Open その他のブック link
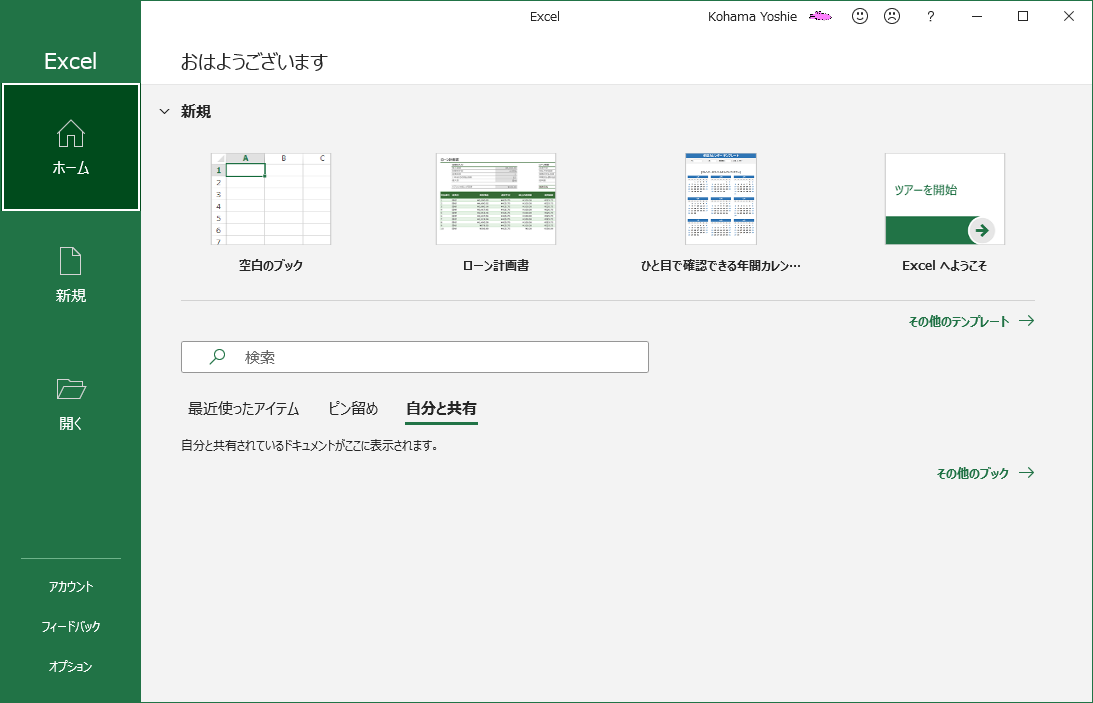This screenshot has width=1093, height=703. (x=972, y=473)
